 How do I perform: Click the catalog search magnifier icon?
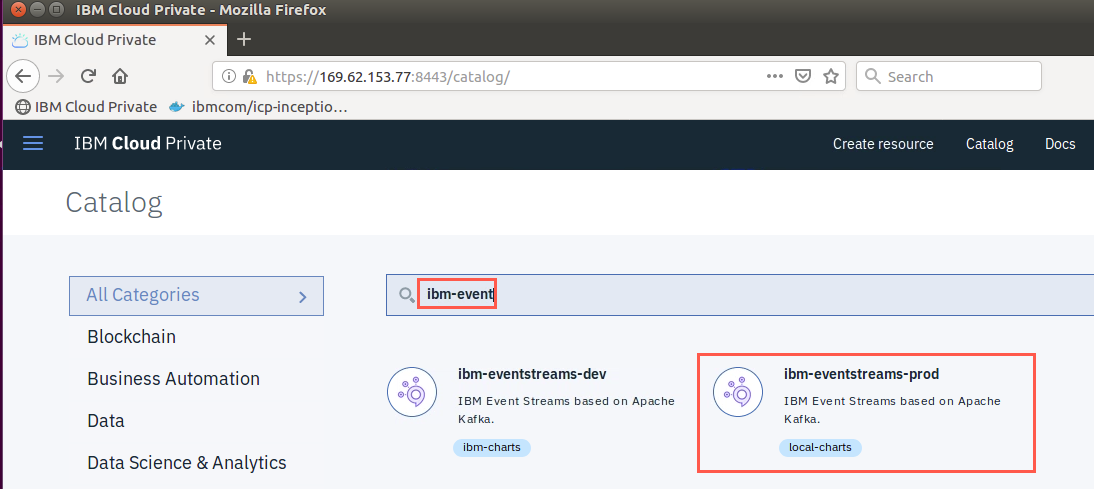406,295
